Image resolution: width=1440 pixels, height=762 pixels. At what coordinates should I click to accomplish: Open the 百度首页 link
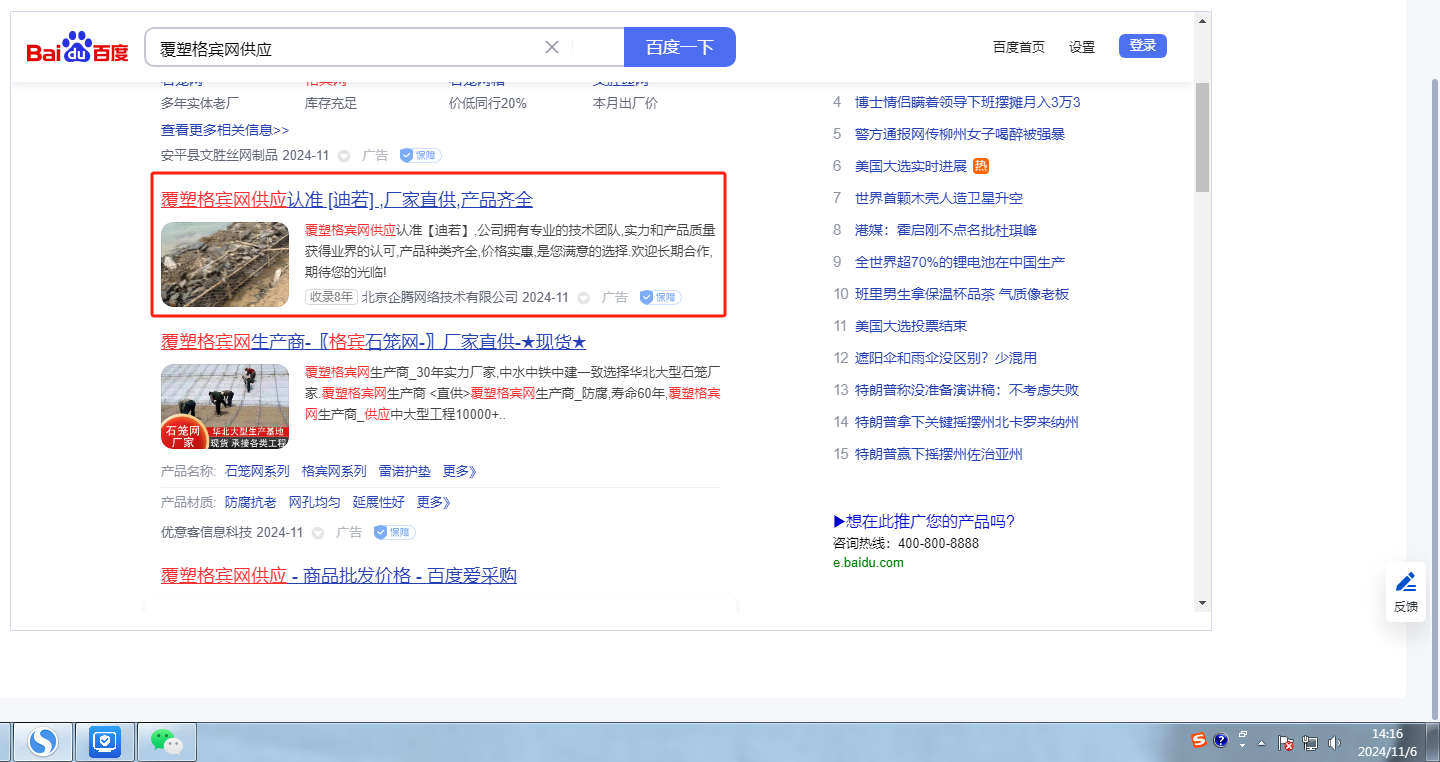[1018, 47]
